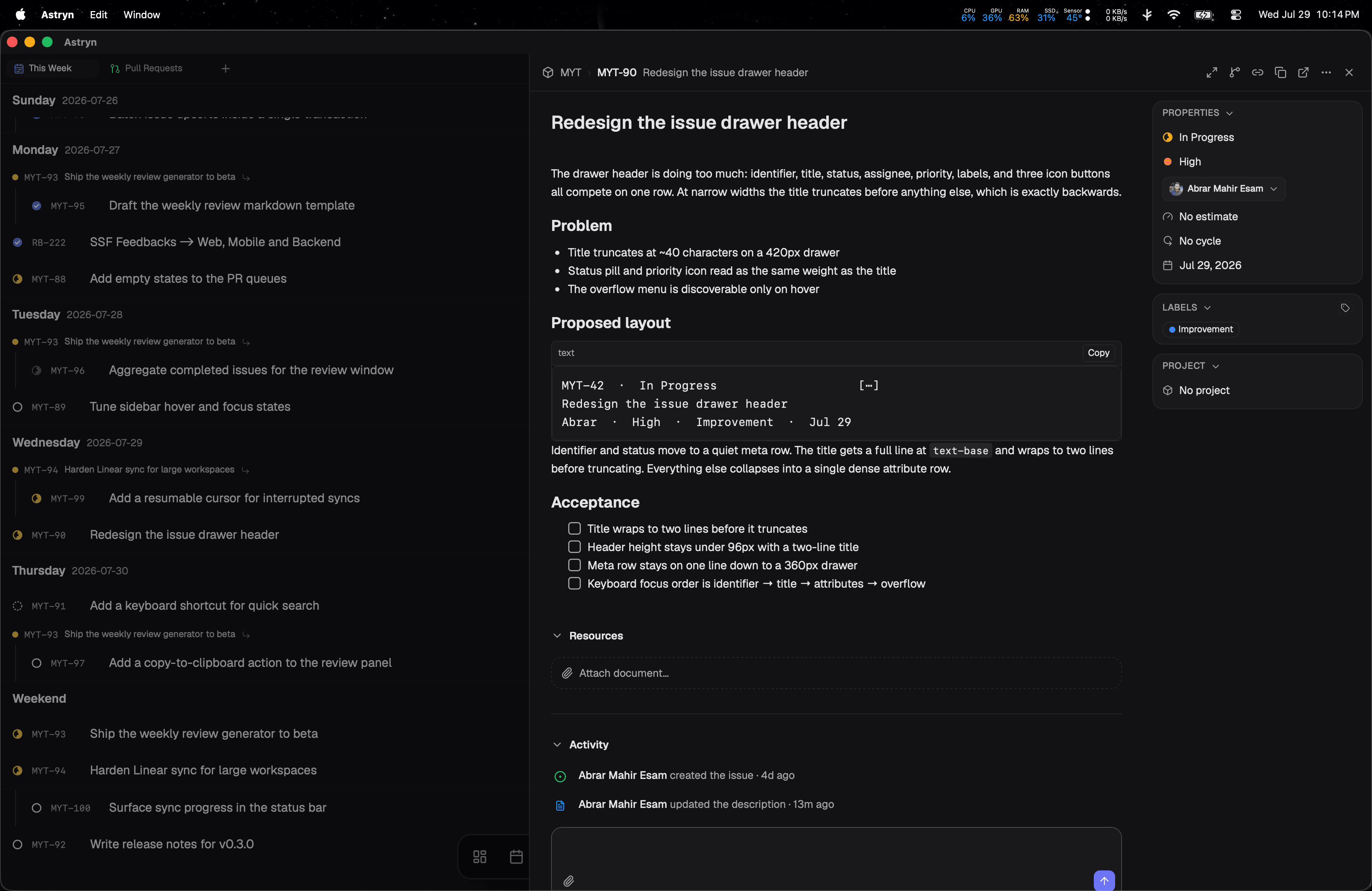Click the status icon of MYT-92
Image resolution: width=1372 pixels, height=891 pixels.
(x=18, y=845)
